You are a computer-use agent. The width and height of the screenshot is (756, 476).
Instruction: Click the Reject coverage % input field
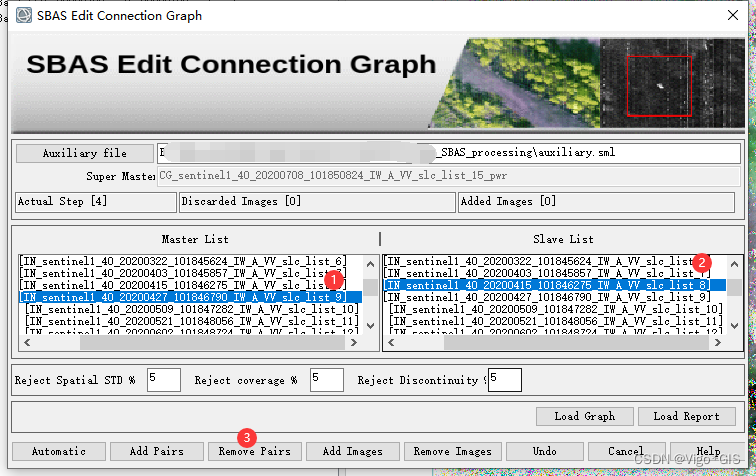[x=327, y=380]
